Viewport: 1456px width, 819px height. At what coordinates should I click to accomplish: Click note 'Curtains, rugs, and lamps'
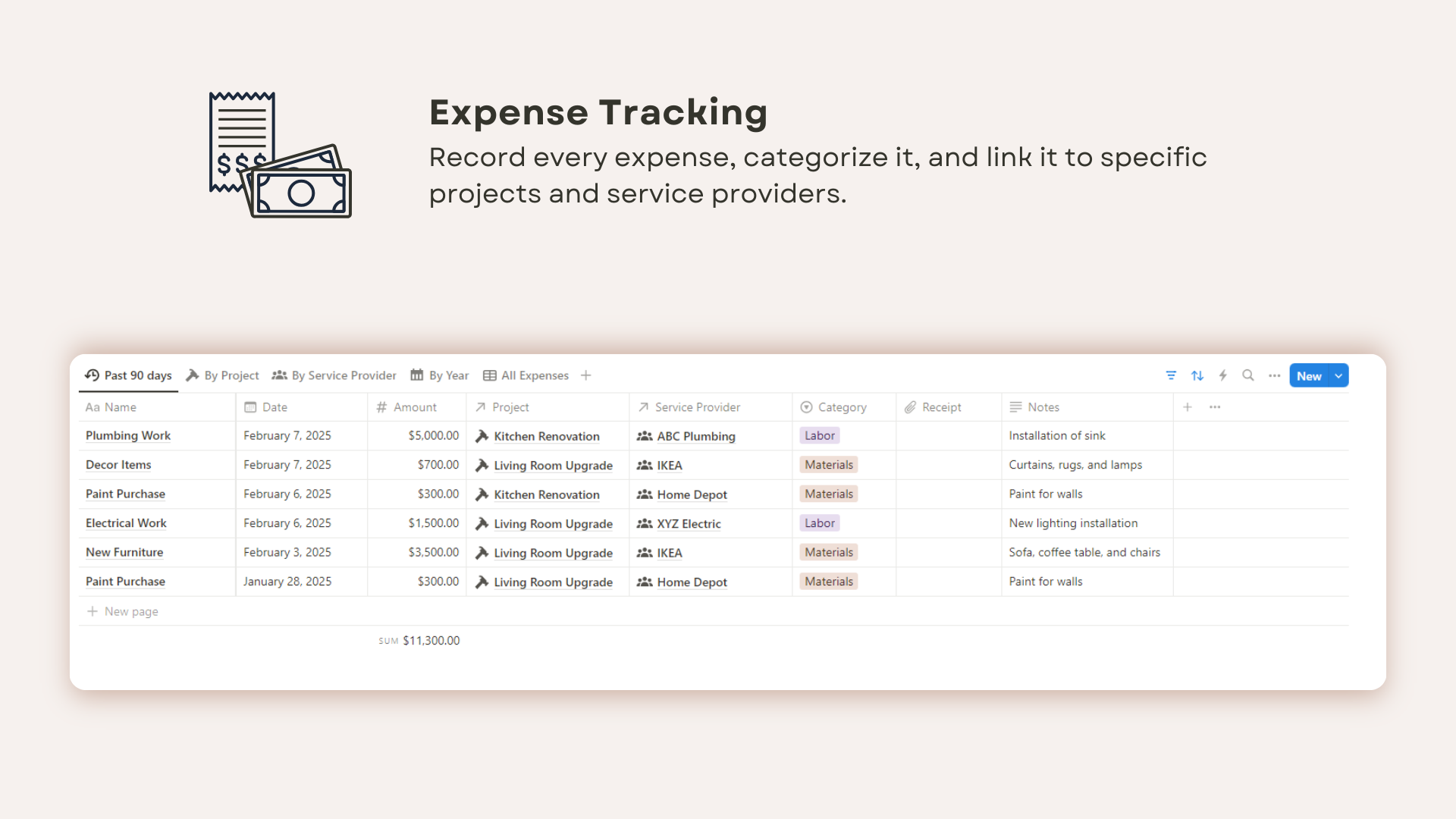click(x=1075, y=465)
